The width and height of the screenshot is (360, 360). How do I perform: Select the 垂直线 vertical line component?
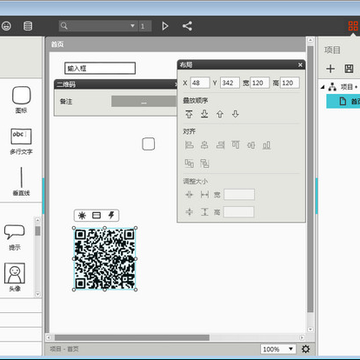21,181
